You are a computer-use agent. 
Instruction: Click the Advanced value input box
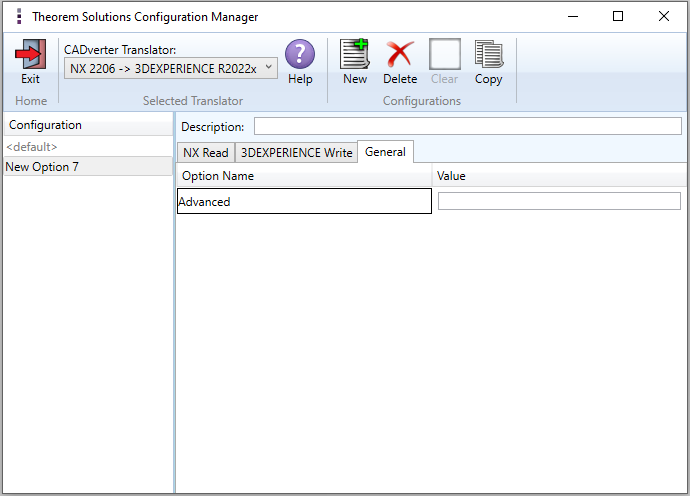point(559,201)
